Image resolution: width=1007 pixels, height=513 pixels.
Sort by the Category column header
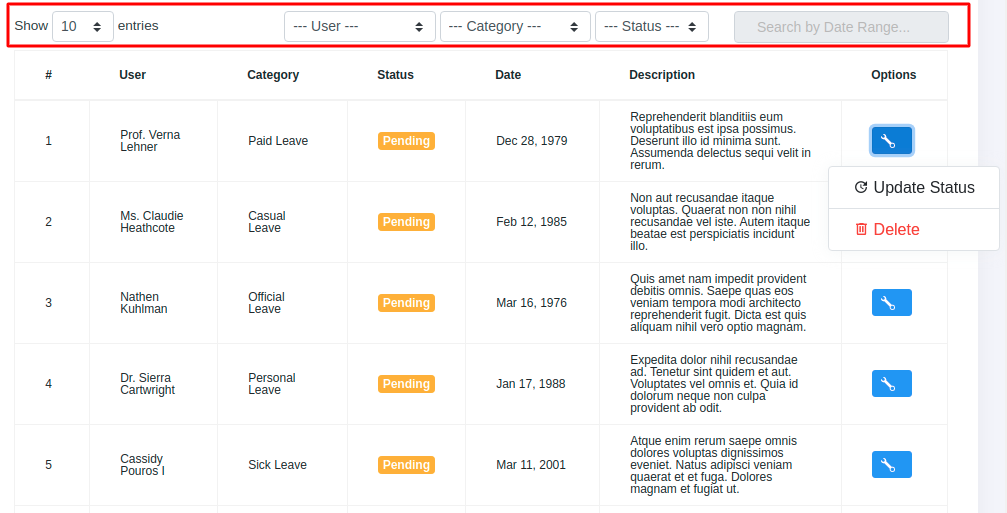click(x=273, y=74)
